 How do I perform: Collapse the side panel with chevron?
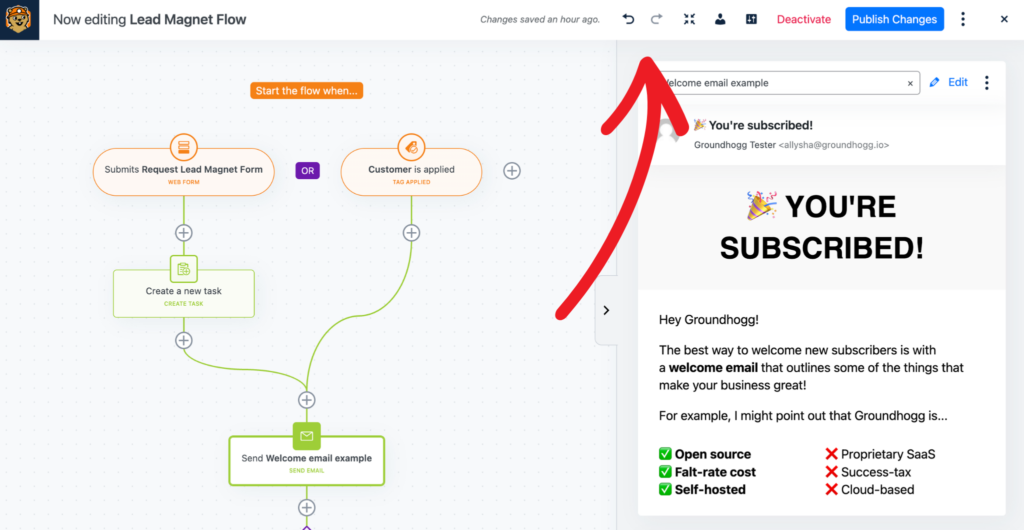pos(606,311)
